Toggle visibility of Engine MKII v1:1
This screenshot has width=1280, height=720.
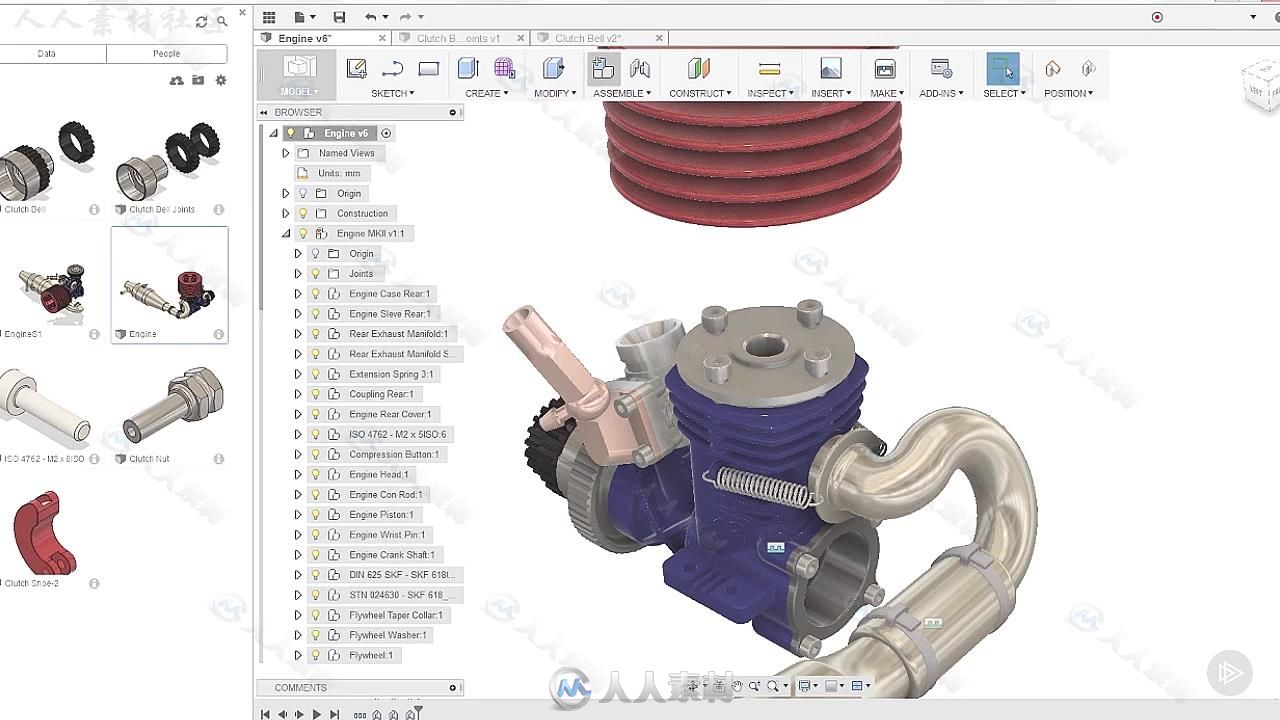(x=303, y=233)
